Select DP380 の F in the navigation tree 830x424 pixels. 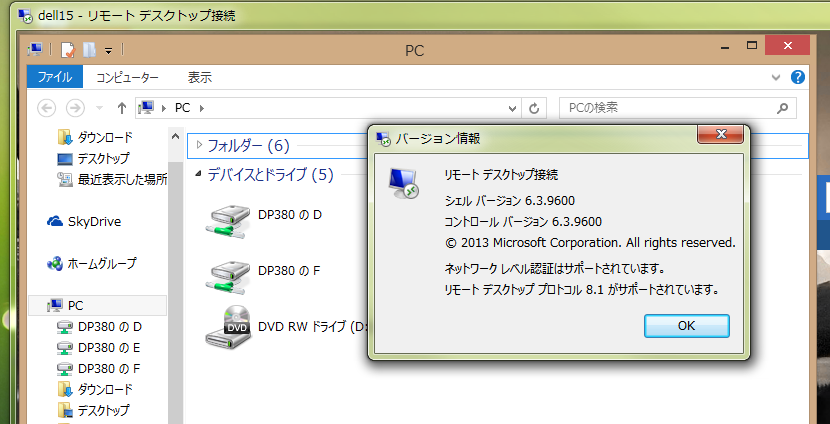(98, 368)
